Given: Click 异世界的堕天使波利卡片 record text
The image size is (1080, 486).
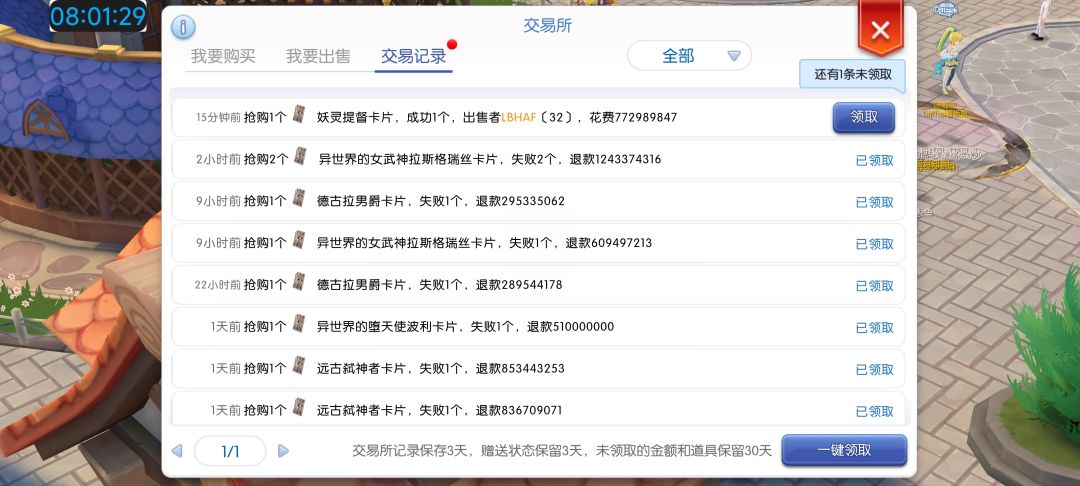Looking at the screenshot, I should tap(466, 326).
